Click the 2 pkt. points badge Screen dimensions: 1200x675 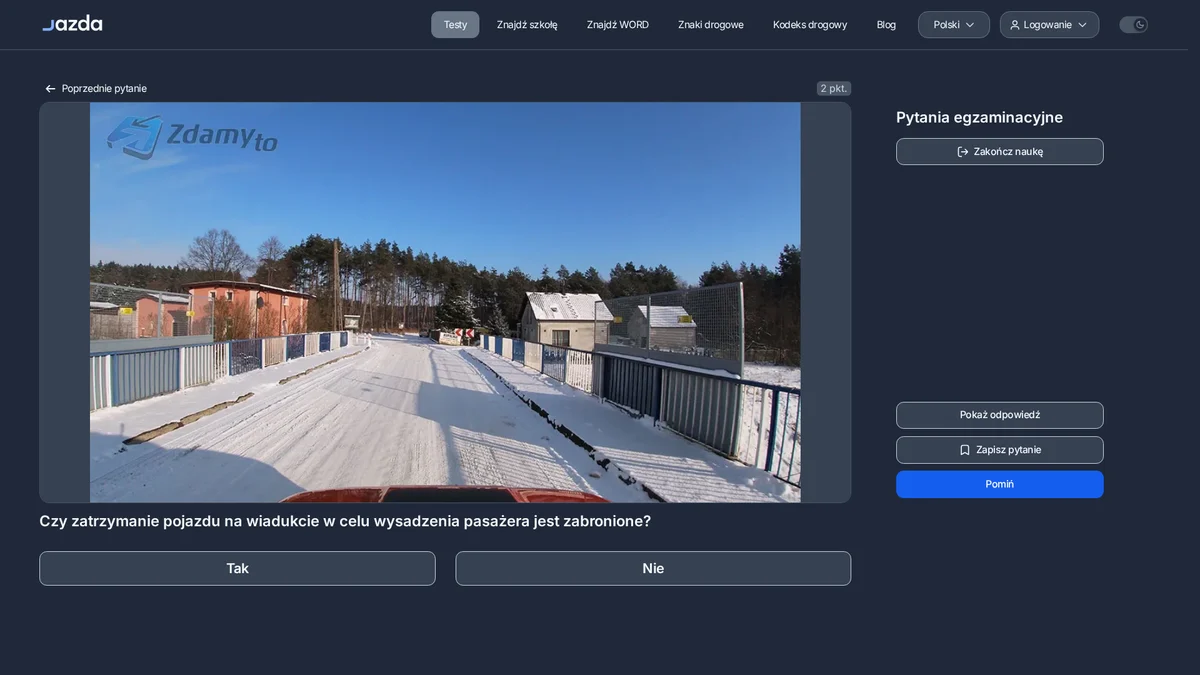(833, 88)
